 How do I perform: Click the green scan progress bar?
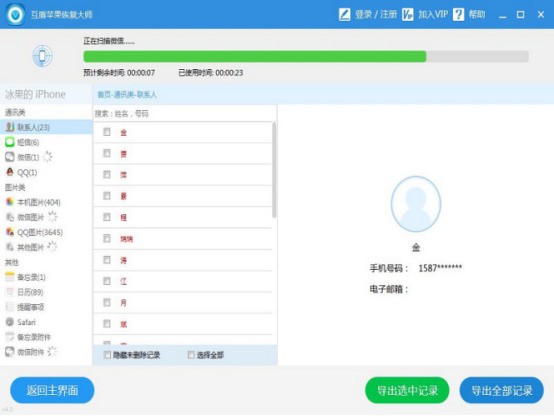[x=306, y=57]
